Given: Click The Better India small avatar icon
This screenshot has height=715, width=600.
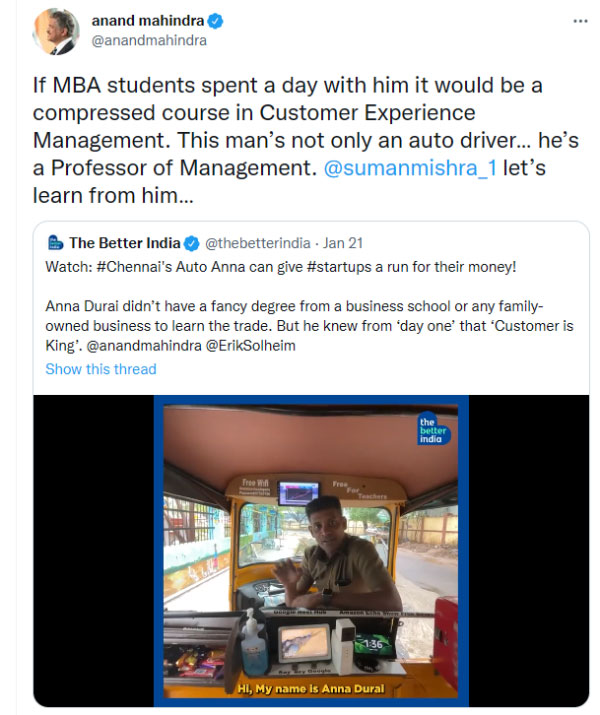Looking at the screenshot, I should coord(54,243).
